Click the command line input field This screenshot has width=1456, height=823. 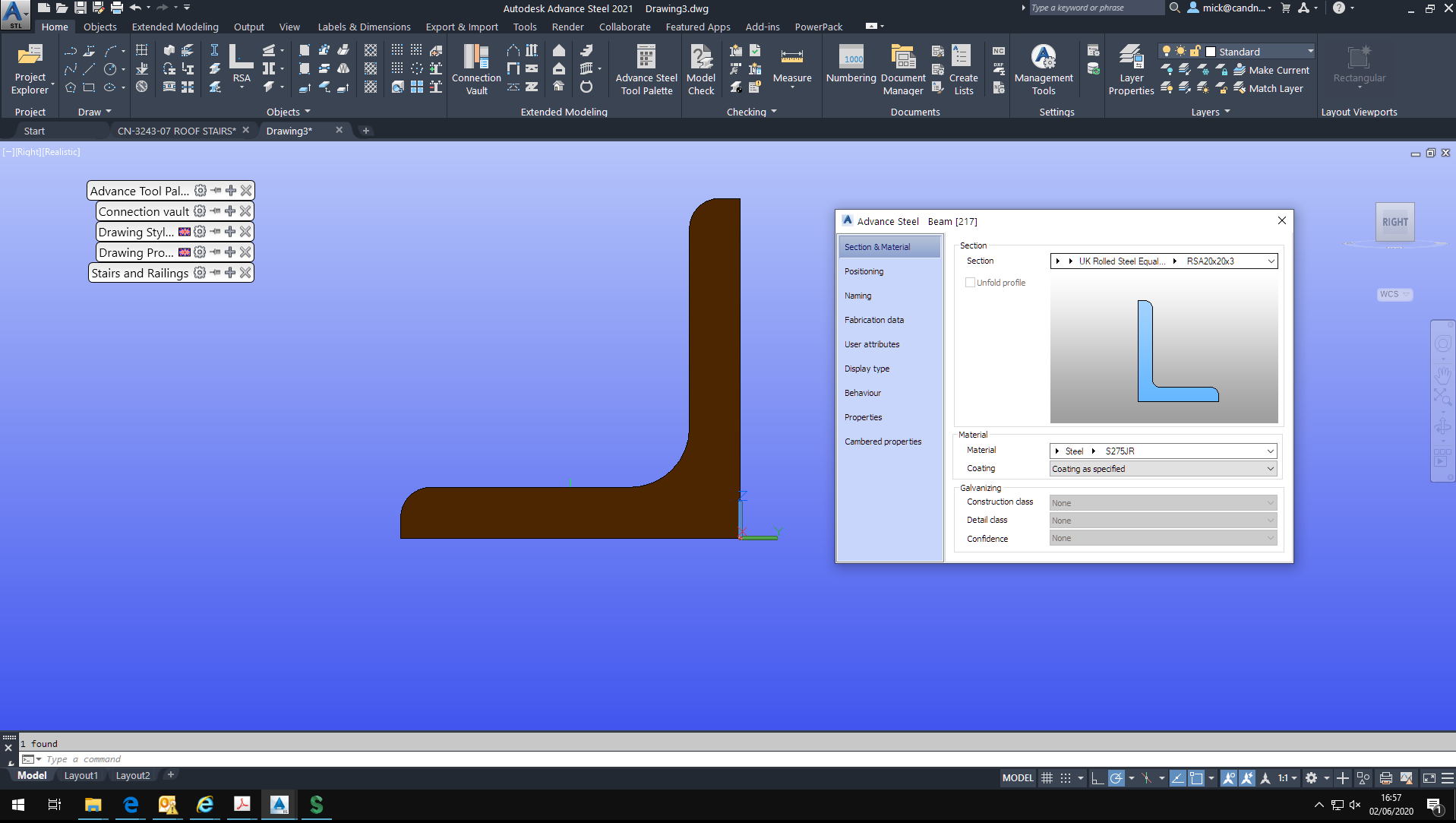pos(152,758)
